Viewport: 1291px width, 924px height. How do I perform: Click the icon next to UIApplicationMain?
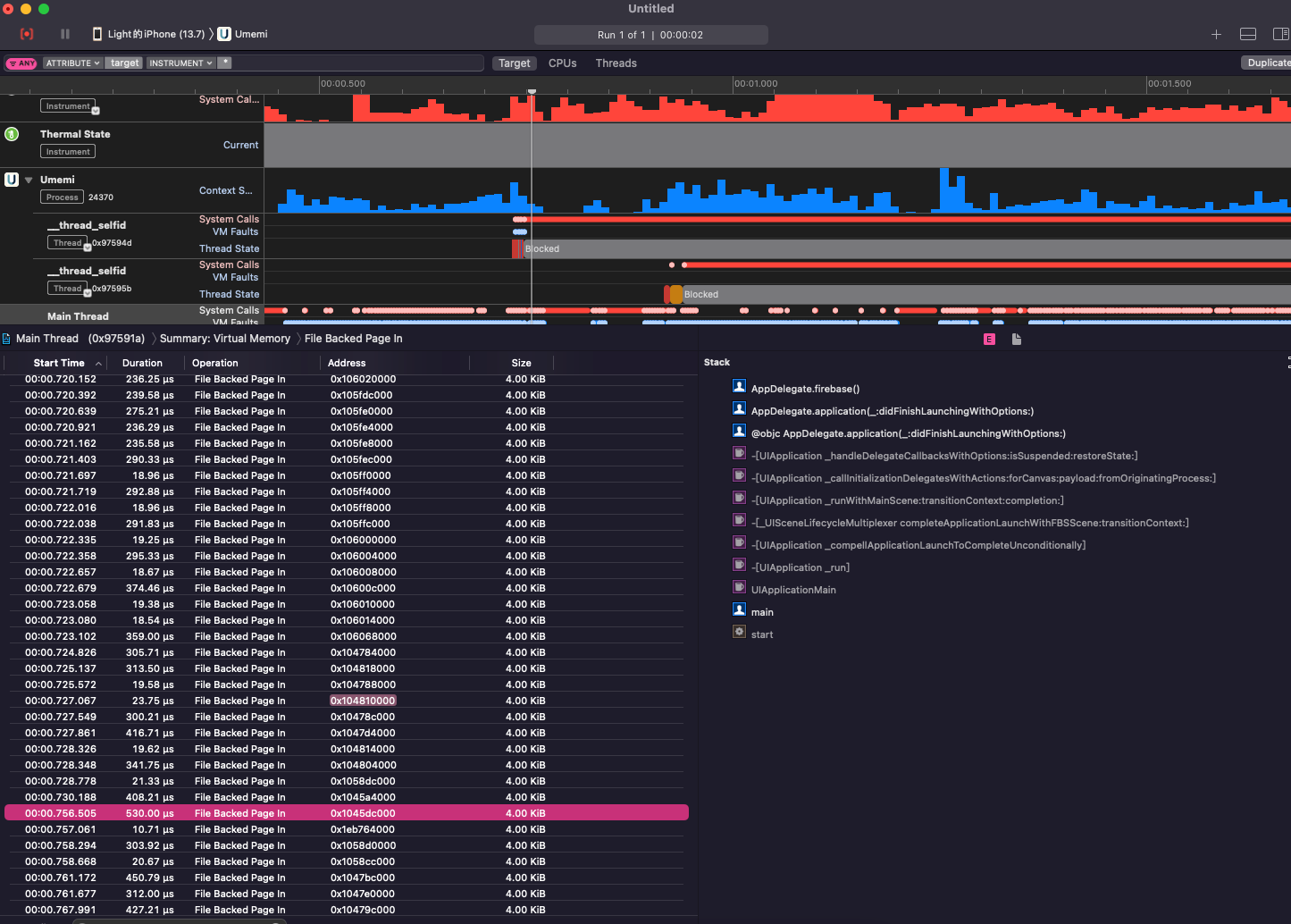click(739, 587)
